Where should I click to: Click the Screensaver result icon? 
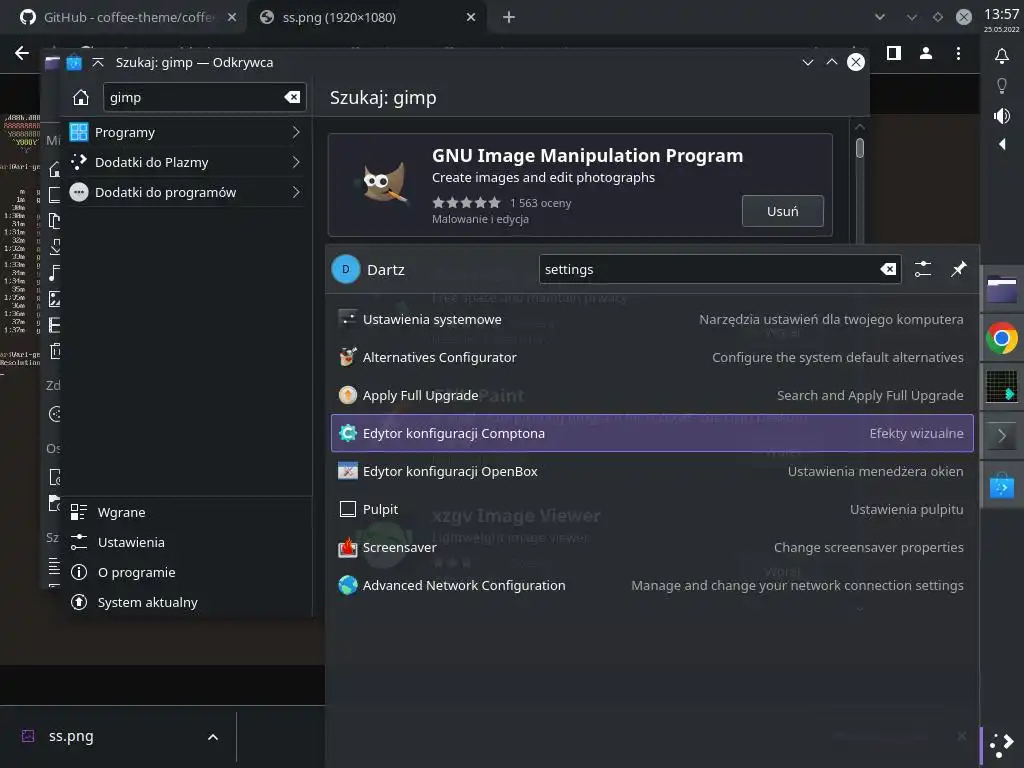(347, 547)
